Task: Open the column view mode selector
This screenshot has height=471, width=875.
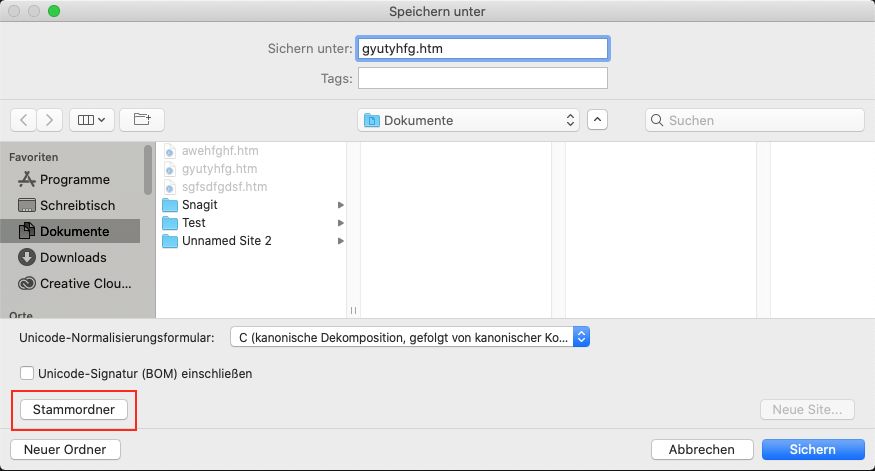Action: 92,120
